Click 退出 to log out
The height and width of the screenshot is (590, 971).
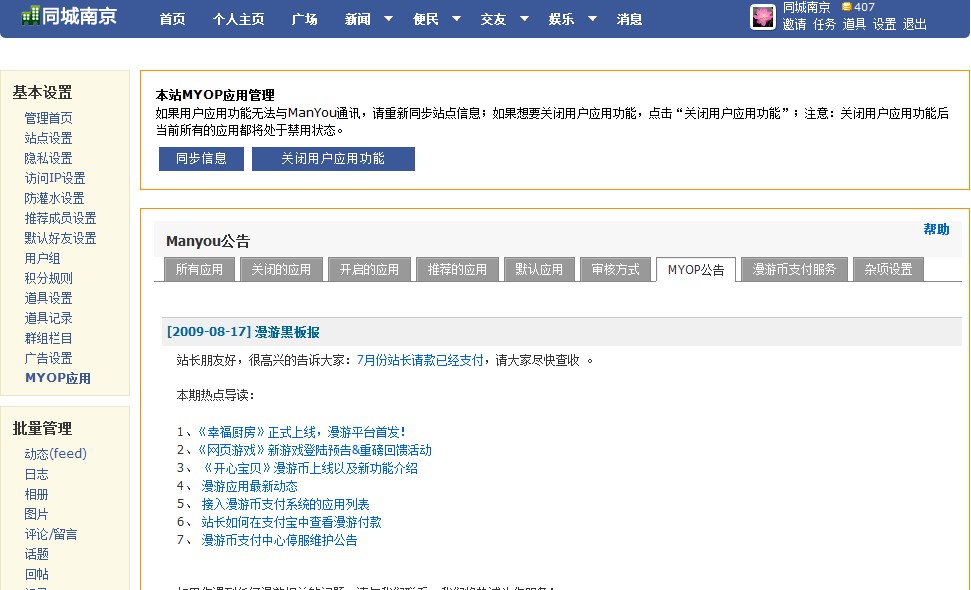click(915, 24)
